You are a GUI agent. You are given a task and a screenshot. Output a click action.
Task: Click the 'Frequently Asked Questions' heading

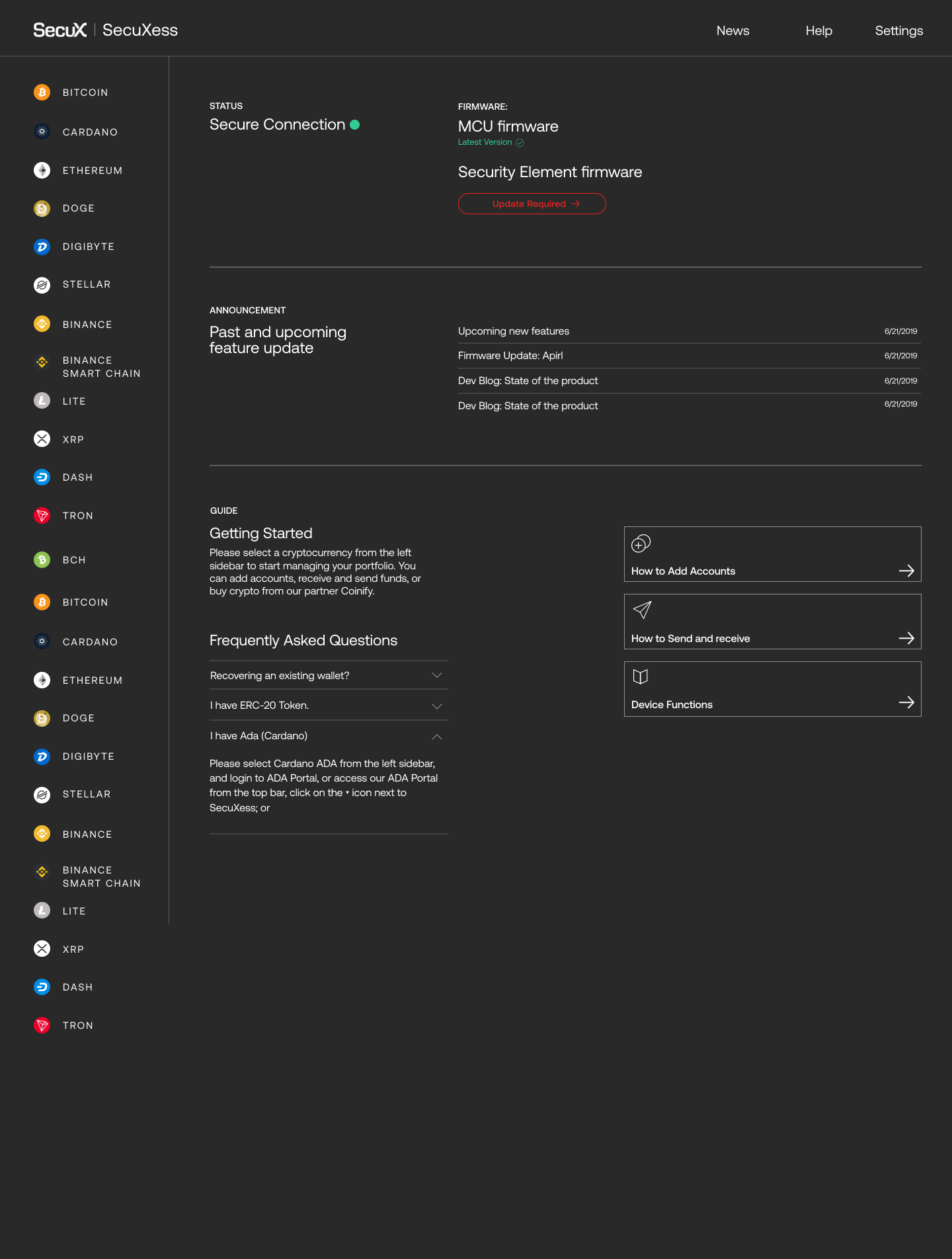pyautogui.click(x=303, y=640)
